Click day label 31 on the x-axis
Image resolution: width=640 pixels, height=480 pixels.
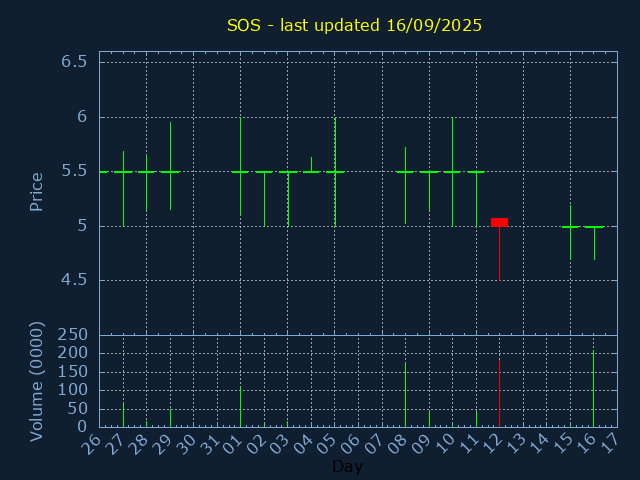coord(208,444)
